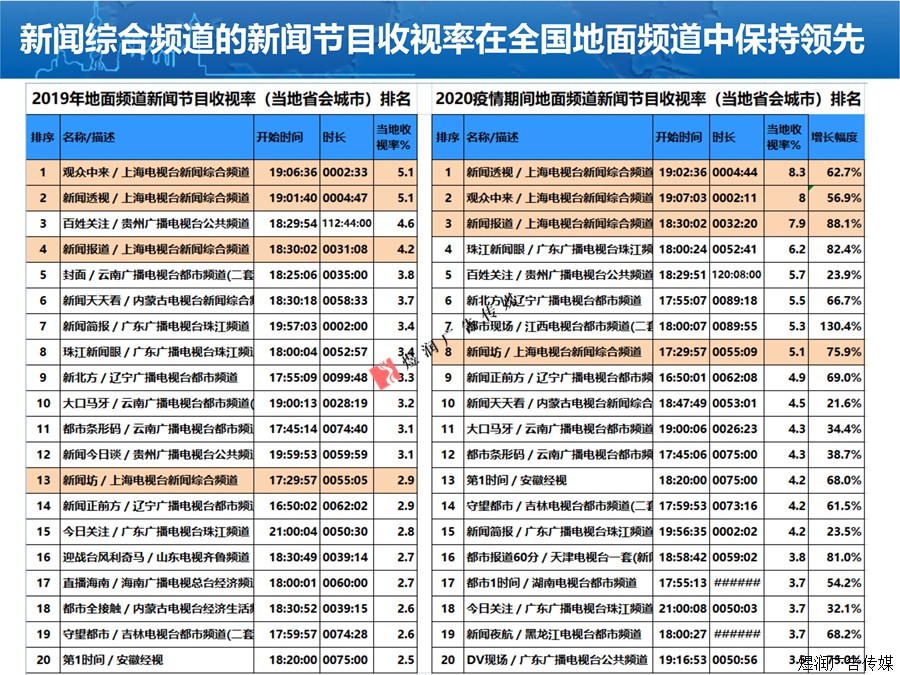Click the 120:08:00 duration cell
The image size is (900, 675).
[736, 275]
